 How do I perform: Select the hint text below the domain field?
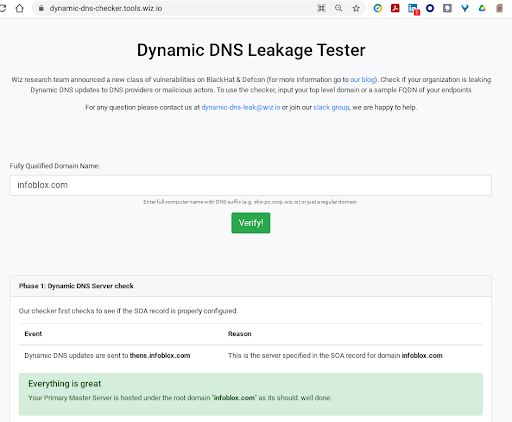pyautogui.click(x=250, y=202)
